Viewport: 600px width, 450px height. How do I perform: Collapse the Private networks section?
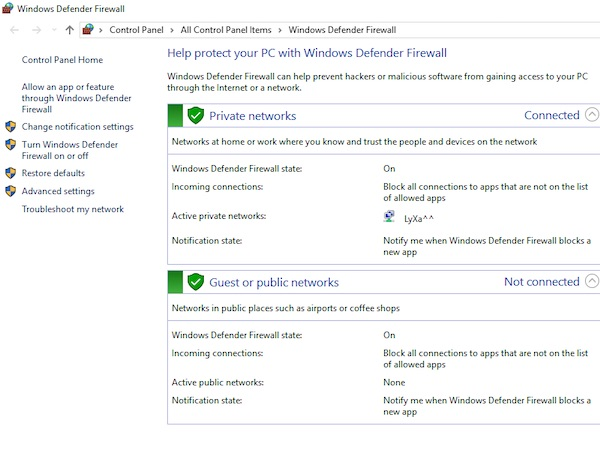point(592,115)
